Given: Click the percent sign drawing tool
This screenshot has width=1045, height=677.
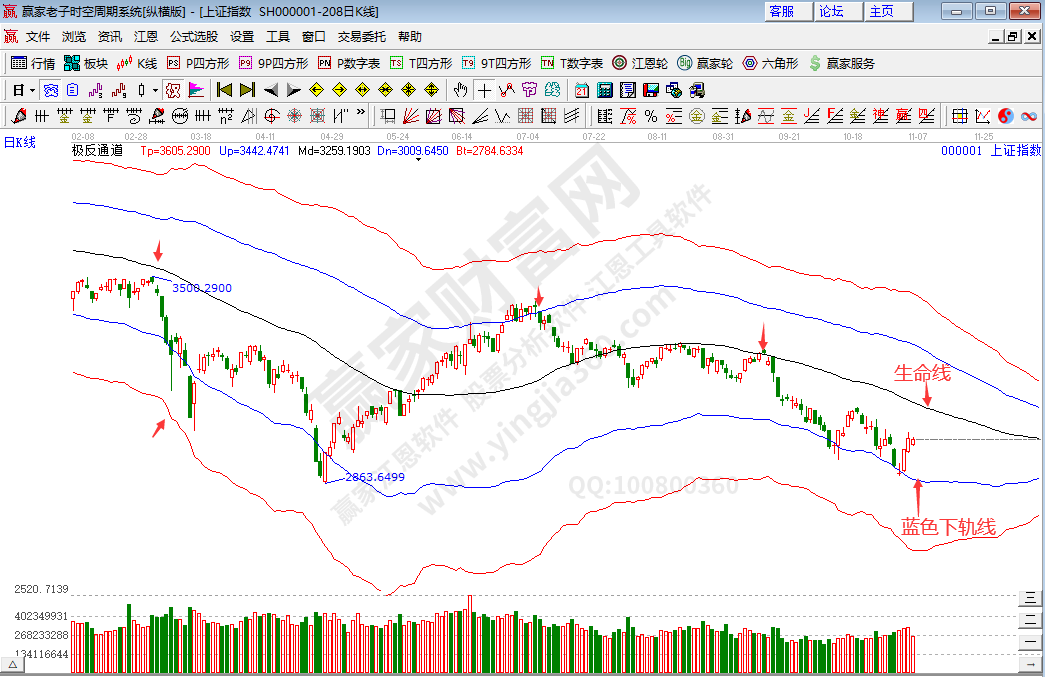Looking at the screenshot, I should pos(650,115).
